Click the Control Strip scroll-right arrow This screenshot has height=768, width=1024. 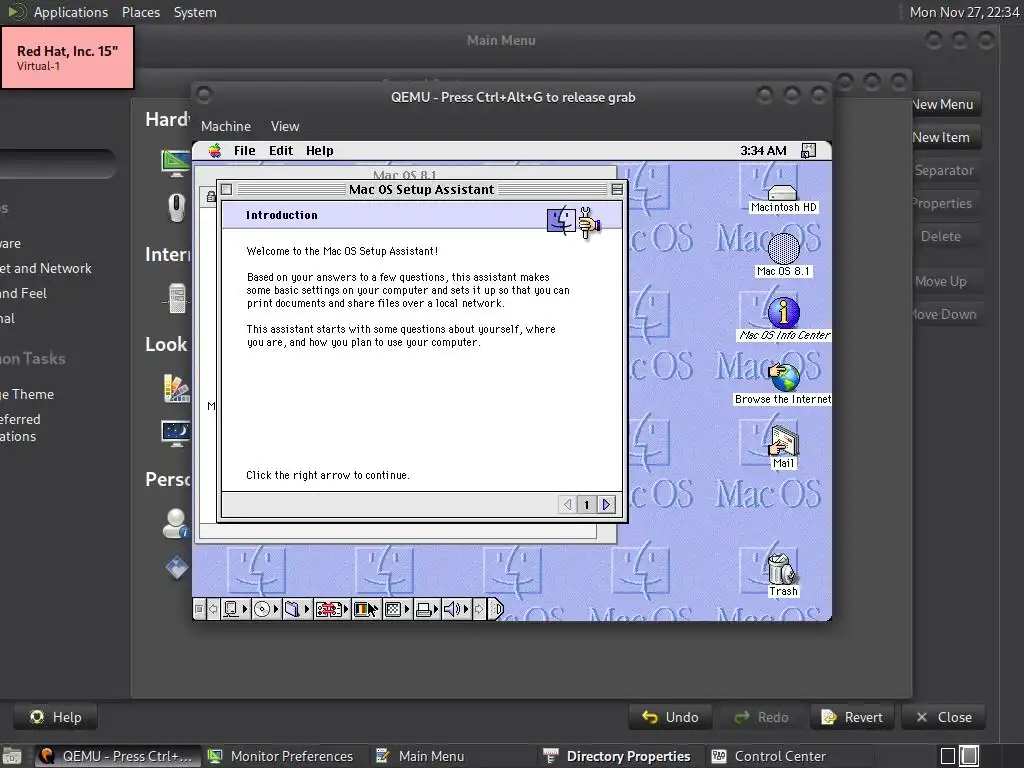click(479, 609)
